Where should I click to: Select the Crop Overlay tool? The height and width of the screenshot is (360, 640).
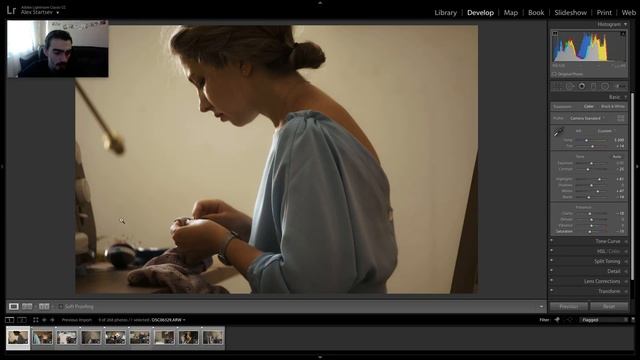pyautogui.click(x=556, y=86)
